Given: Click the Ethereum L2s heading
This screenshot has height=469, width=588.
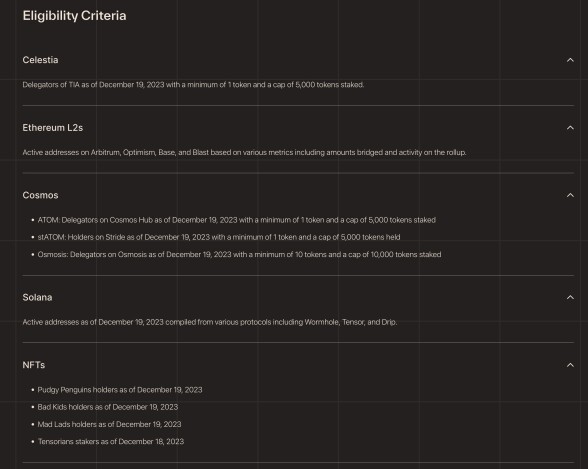Looking at the screenshot, I should [52, 128].
